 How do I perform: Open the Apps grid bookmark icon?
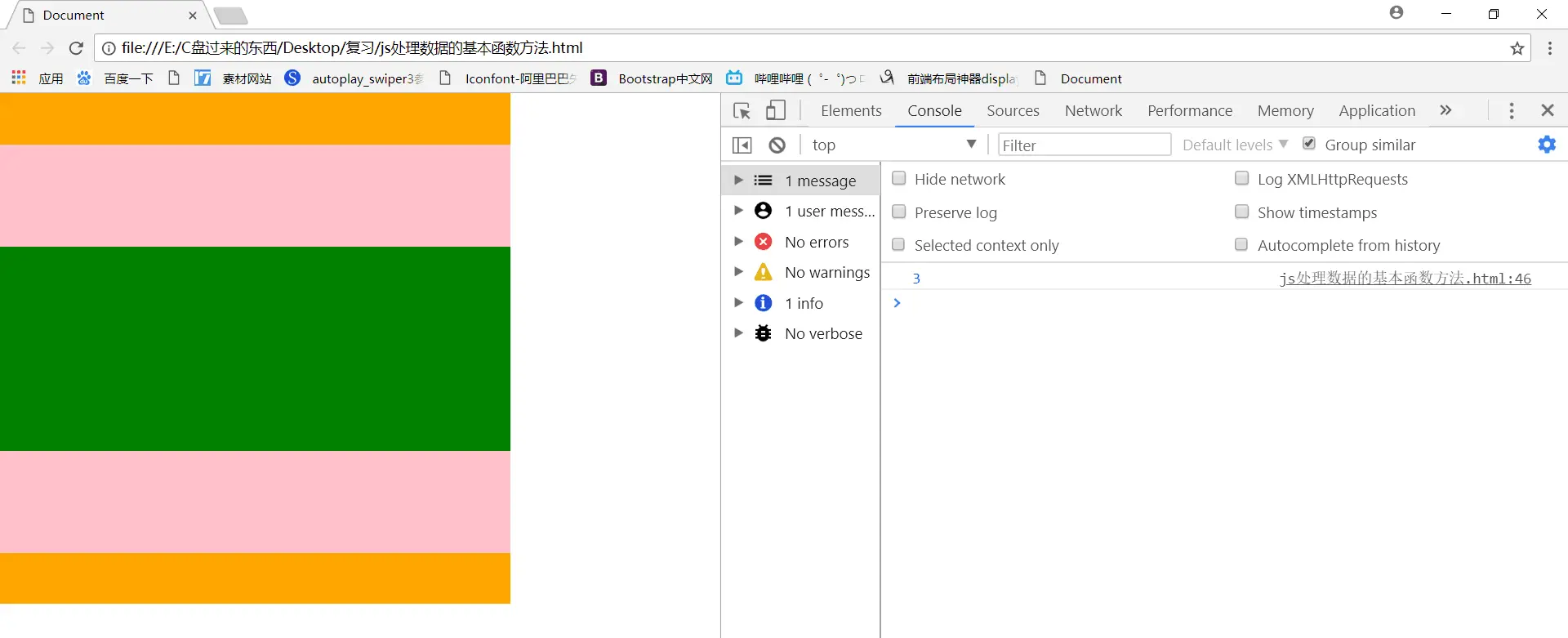pyautogui.click(x=19, y=78)
